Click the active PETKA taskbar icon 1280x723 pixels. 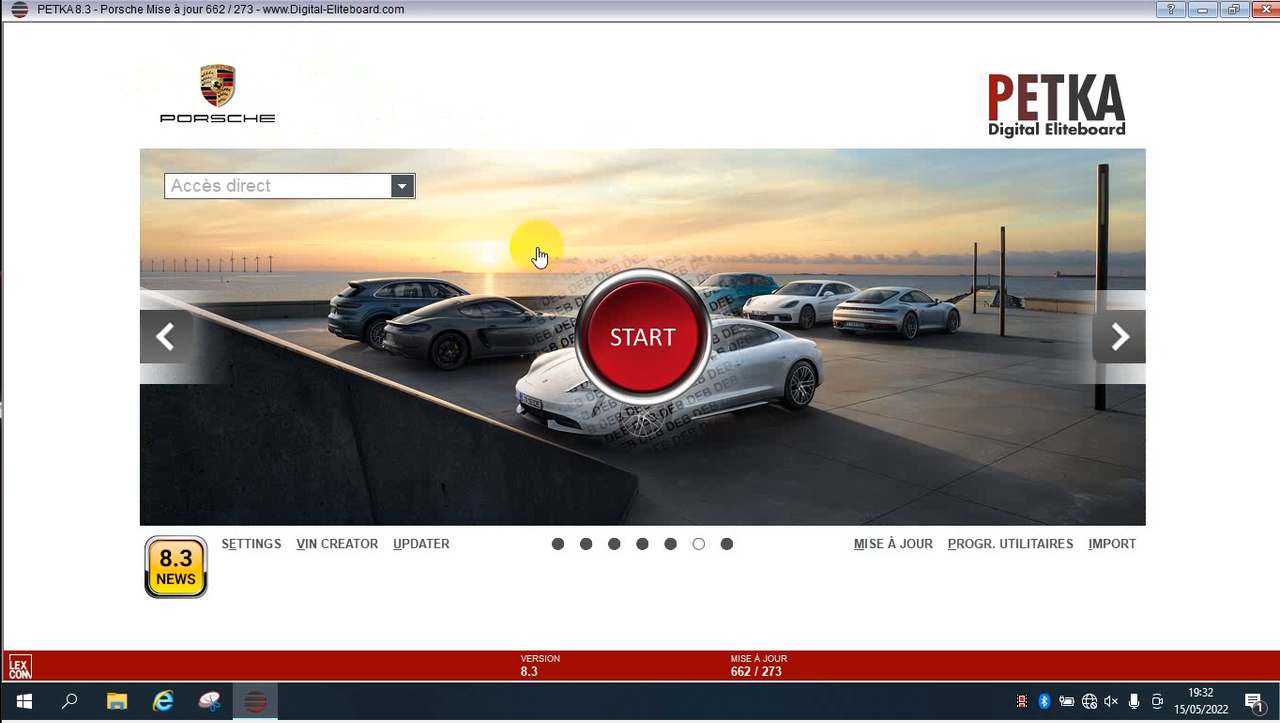(x=255, y=701)
